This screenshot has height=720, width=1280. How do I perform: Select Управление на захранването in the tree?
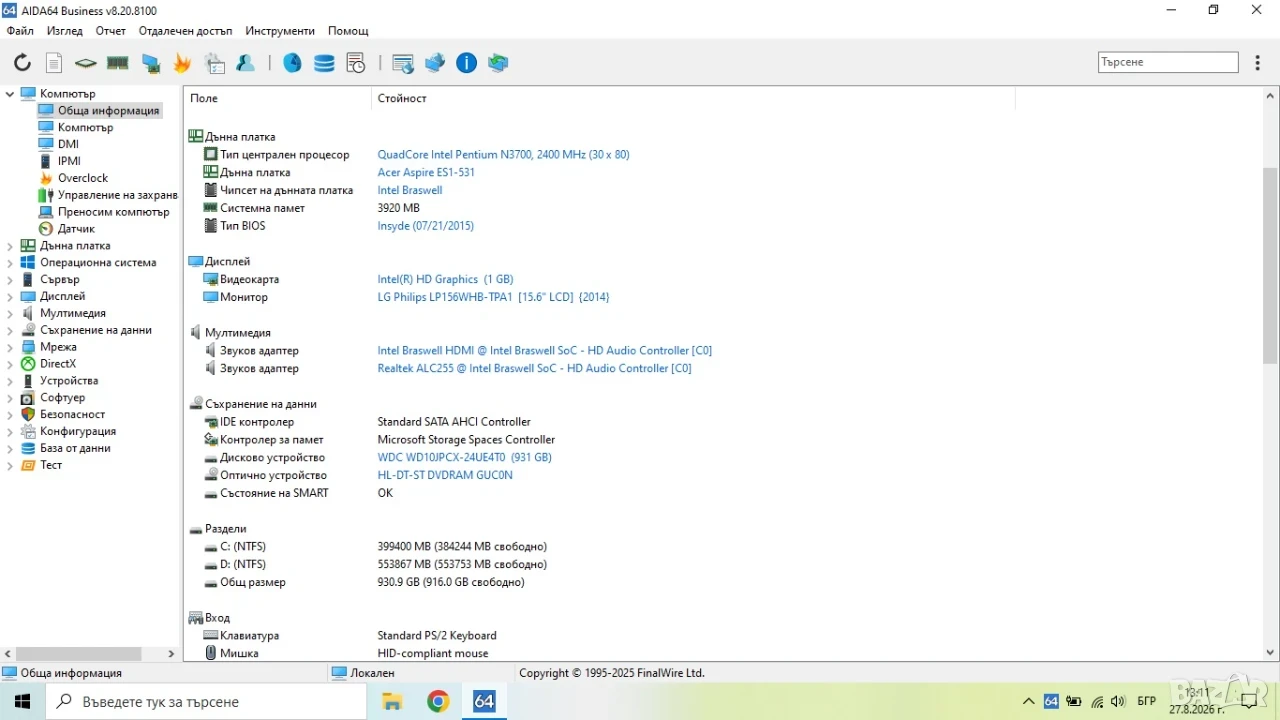point(118,196)
